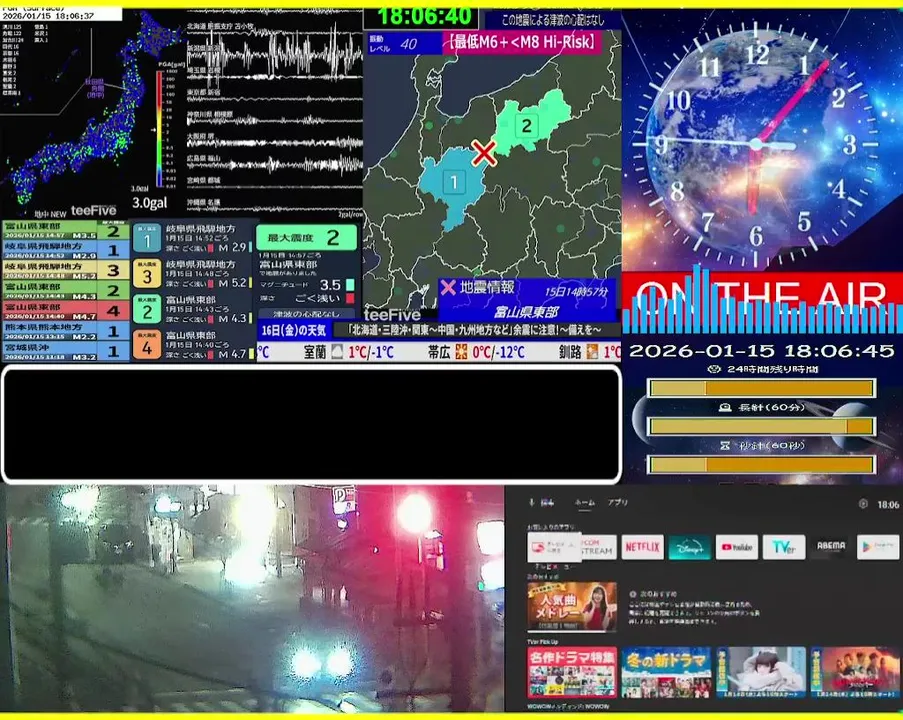Launch the Disney+ app tile
903x720 pixels.
point(689,547)
